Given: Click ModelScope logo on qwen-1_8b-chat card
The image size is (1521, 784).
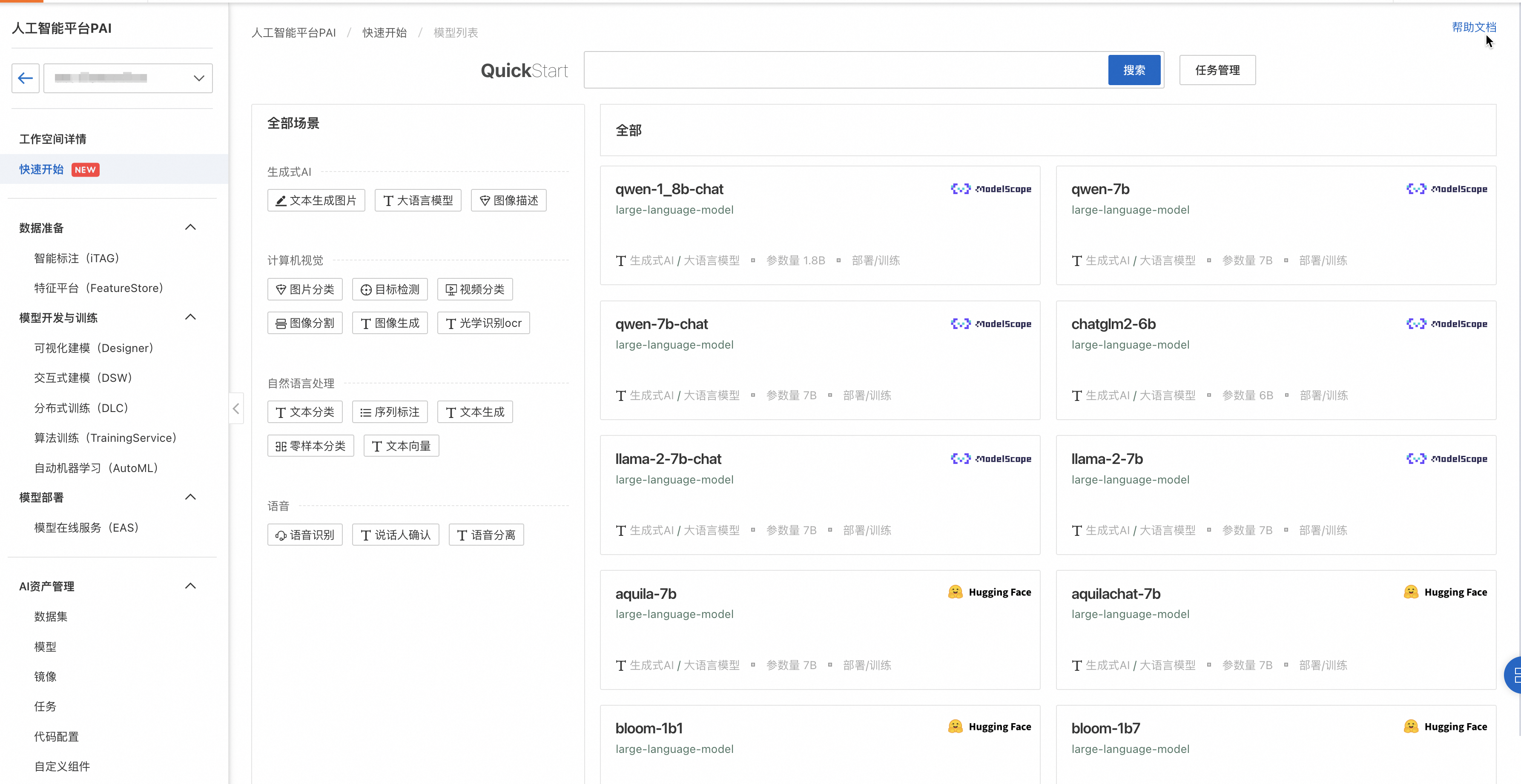Looking at the screenshot, I should pyautogui.click(x=991, y=189).
